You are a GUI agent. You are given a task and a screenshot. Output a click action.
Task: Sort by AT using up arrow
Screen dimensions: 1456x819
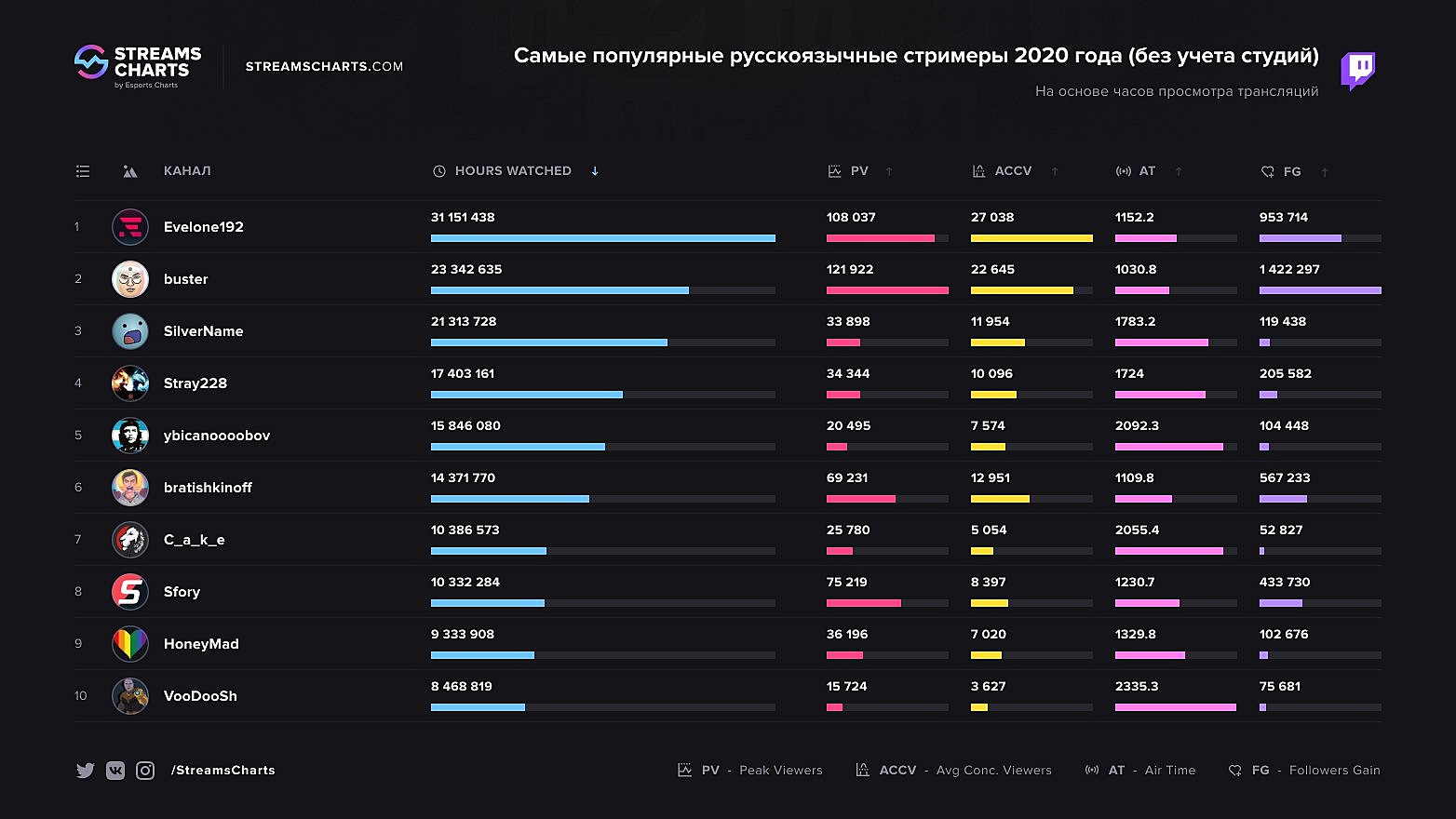click(x=1179, y=171)
